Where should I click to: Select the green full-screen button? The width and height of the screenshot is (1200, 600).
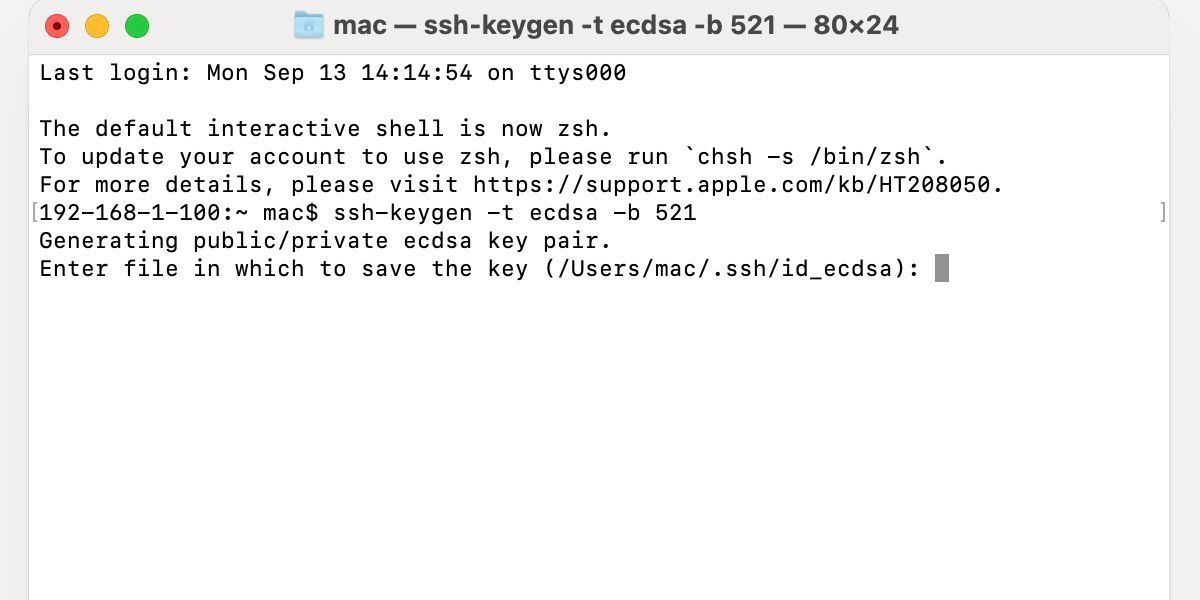pyautogui.click(x=137, y=25)
